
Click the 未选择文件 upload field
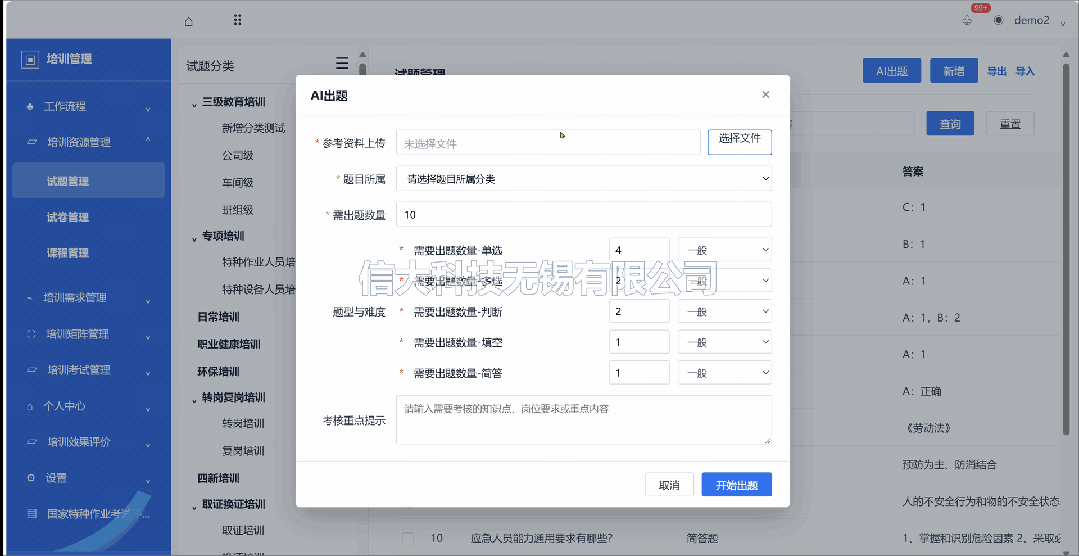548,142
